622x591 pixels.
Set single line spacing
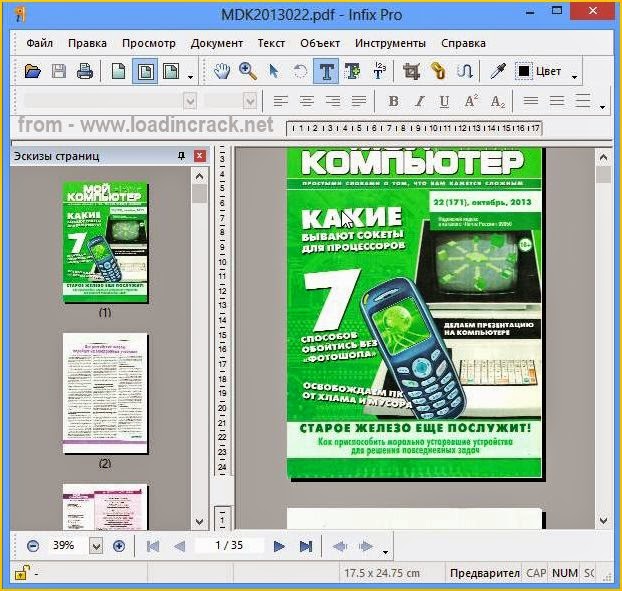(x=531, y=101)
